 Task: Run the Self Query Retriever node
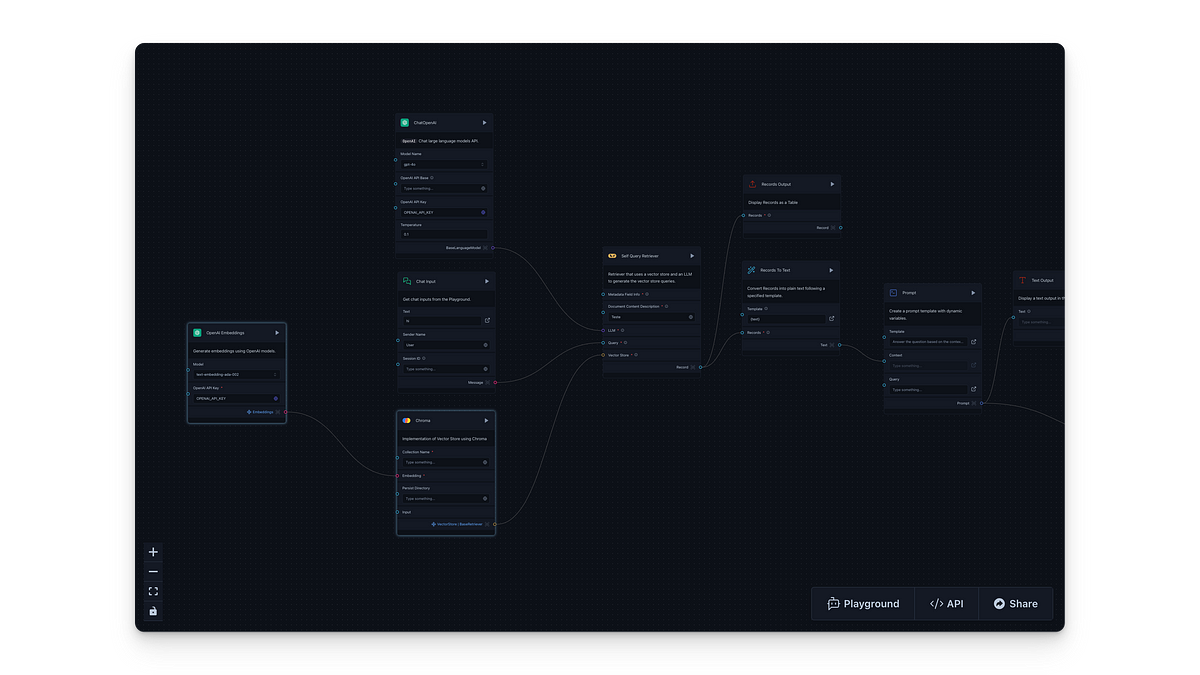(x=691, y=255)
